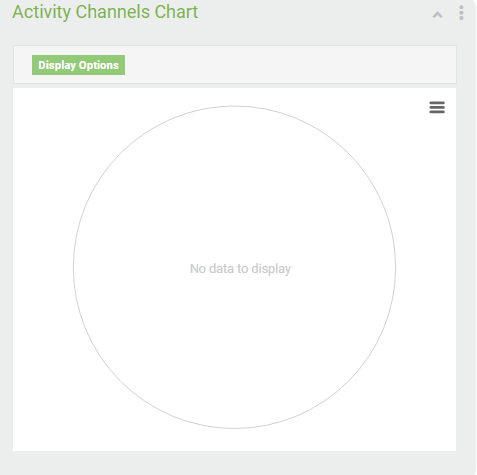
Task: Select the chart export menu icon
Action: (437, 107)
